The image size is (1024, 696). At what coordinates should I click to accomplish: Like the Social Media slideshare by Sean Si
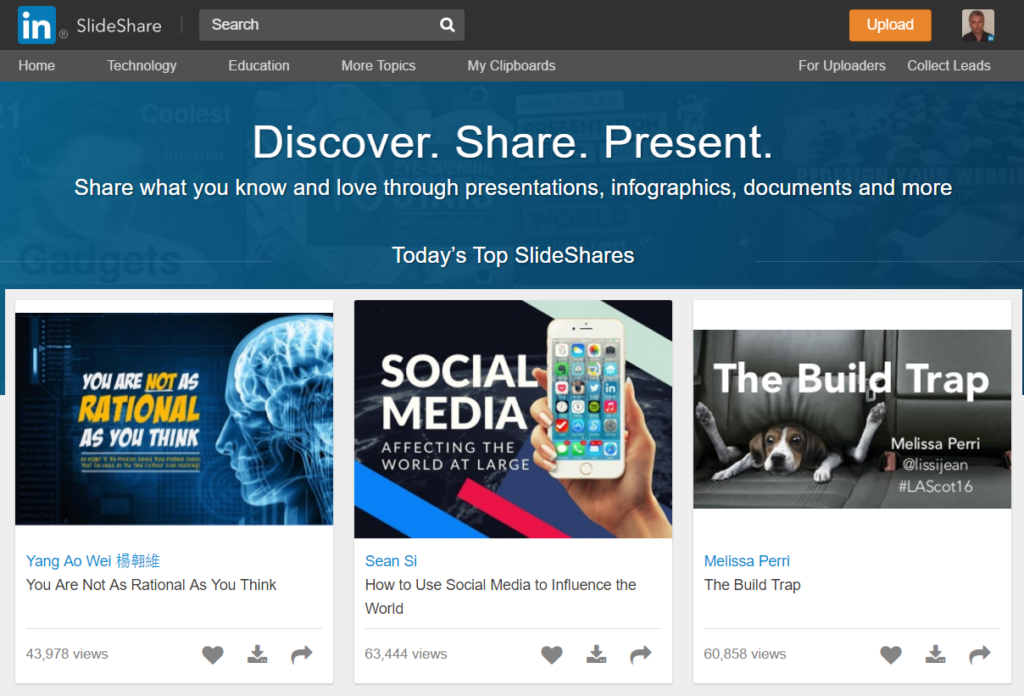552,654
